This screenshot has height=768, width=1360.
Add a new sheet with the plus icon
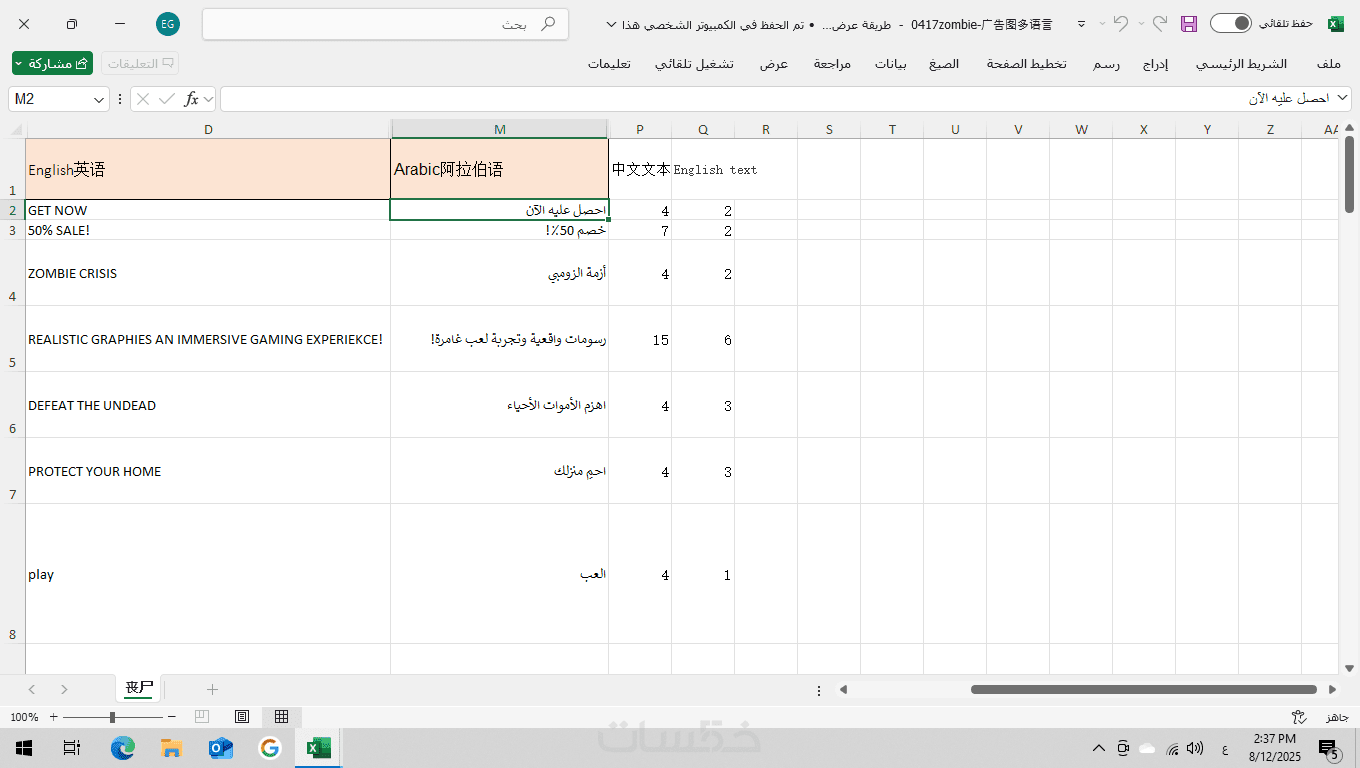[212, 689]
